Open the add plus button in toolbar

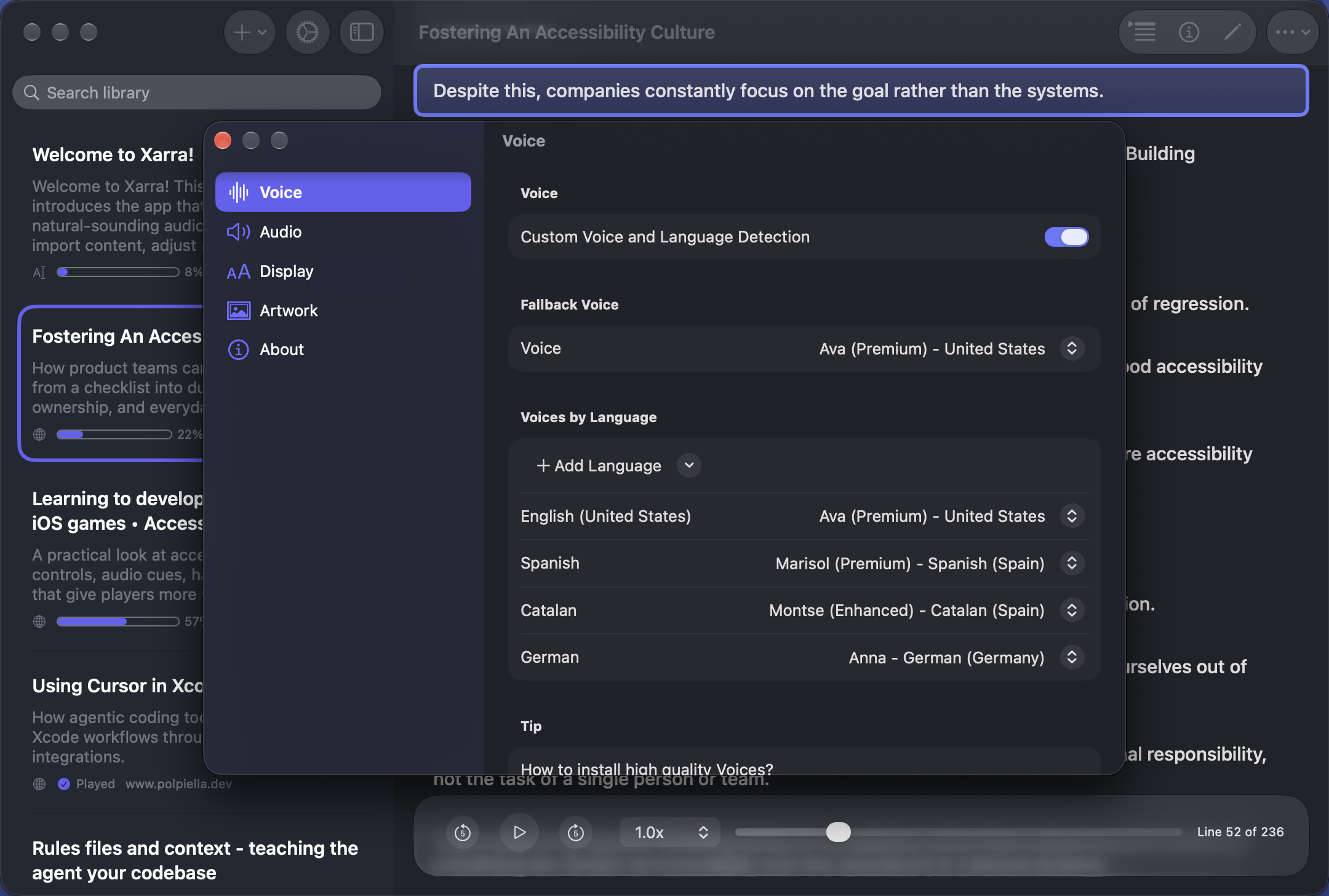point(250,32)
